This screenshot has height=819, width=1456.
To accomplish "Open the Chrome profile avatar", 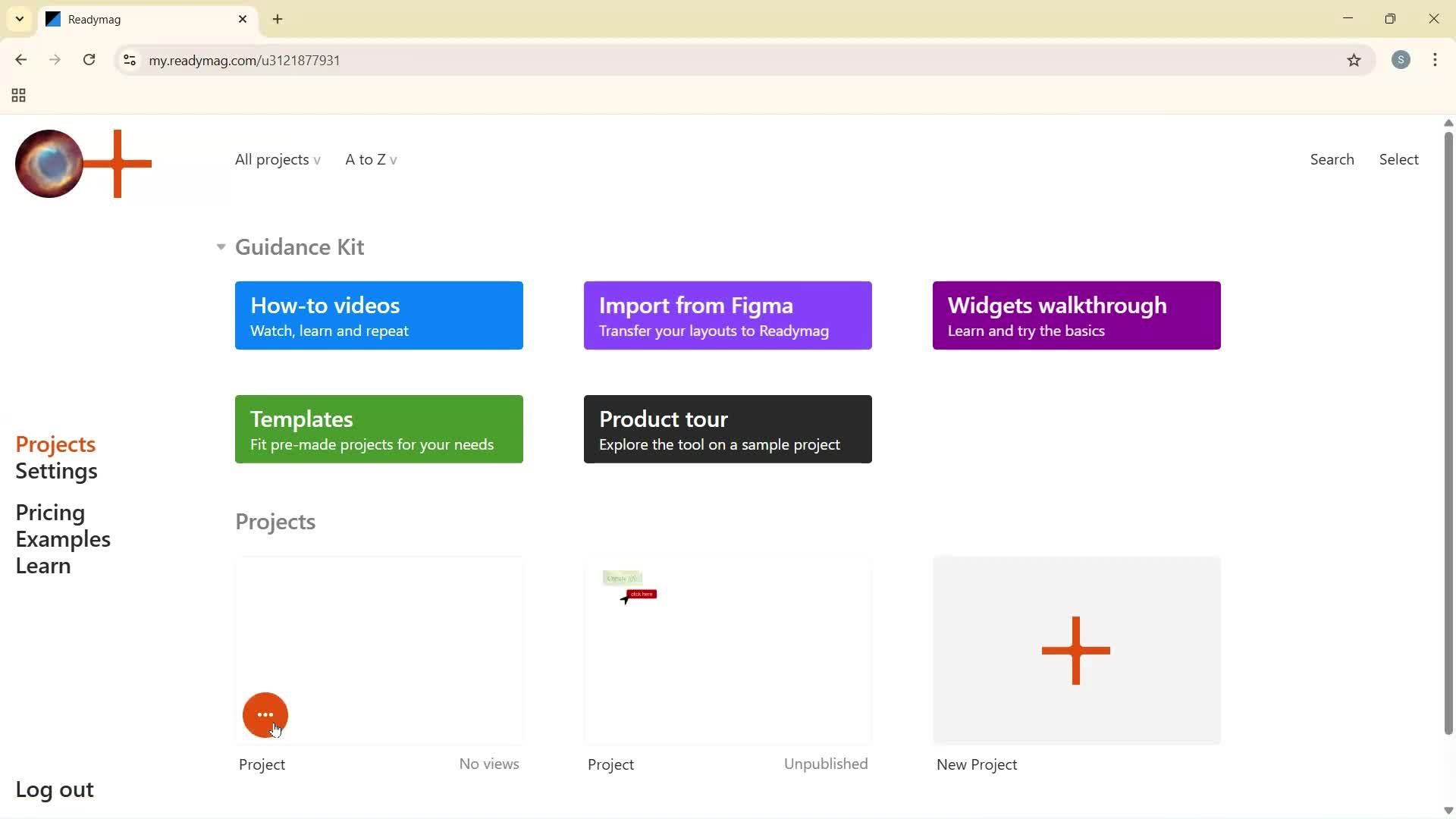I will point(1401,60).
